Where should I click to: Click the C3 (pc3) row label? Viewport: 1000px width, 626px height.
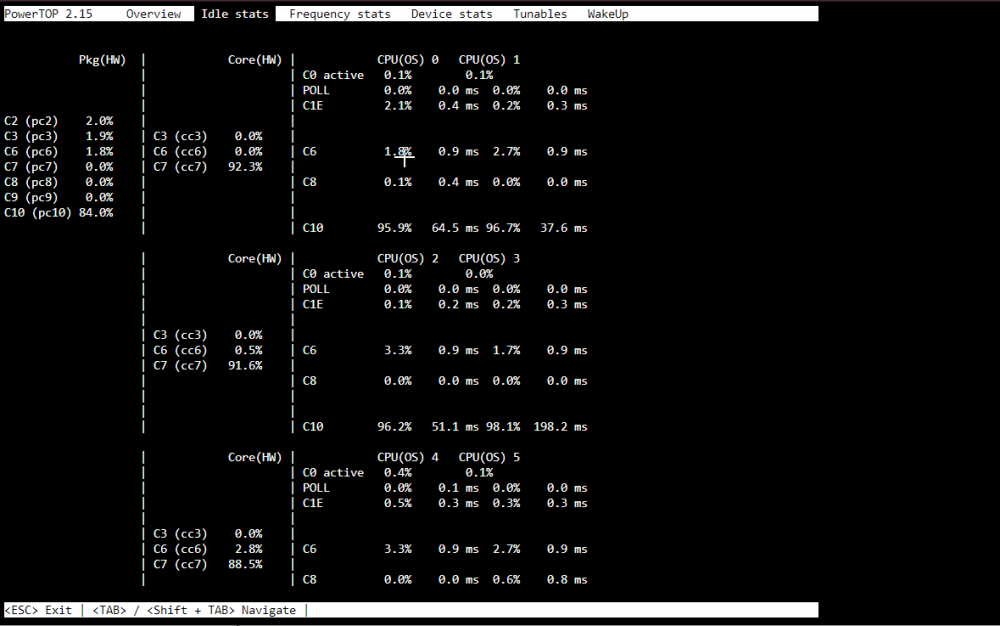click(x=31, y=136)
